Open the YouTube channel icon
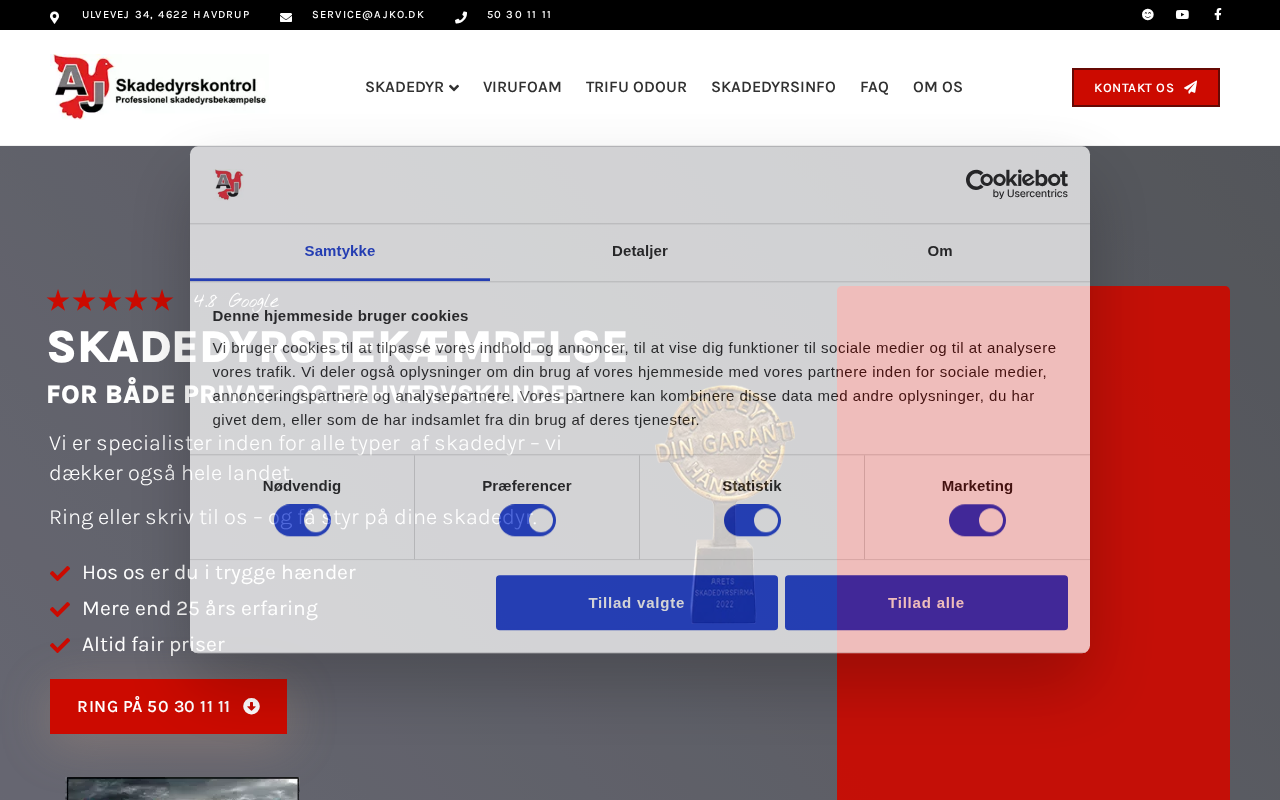Viewport: 1280px width, 800px height. (1182, 14)
